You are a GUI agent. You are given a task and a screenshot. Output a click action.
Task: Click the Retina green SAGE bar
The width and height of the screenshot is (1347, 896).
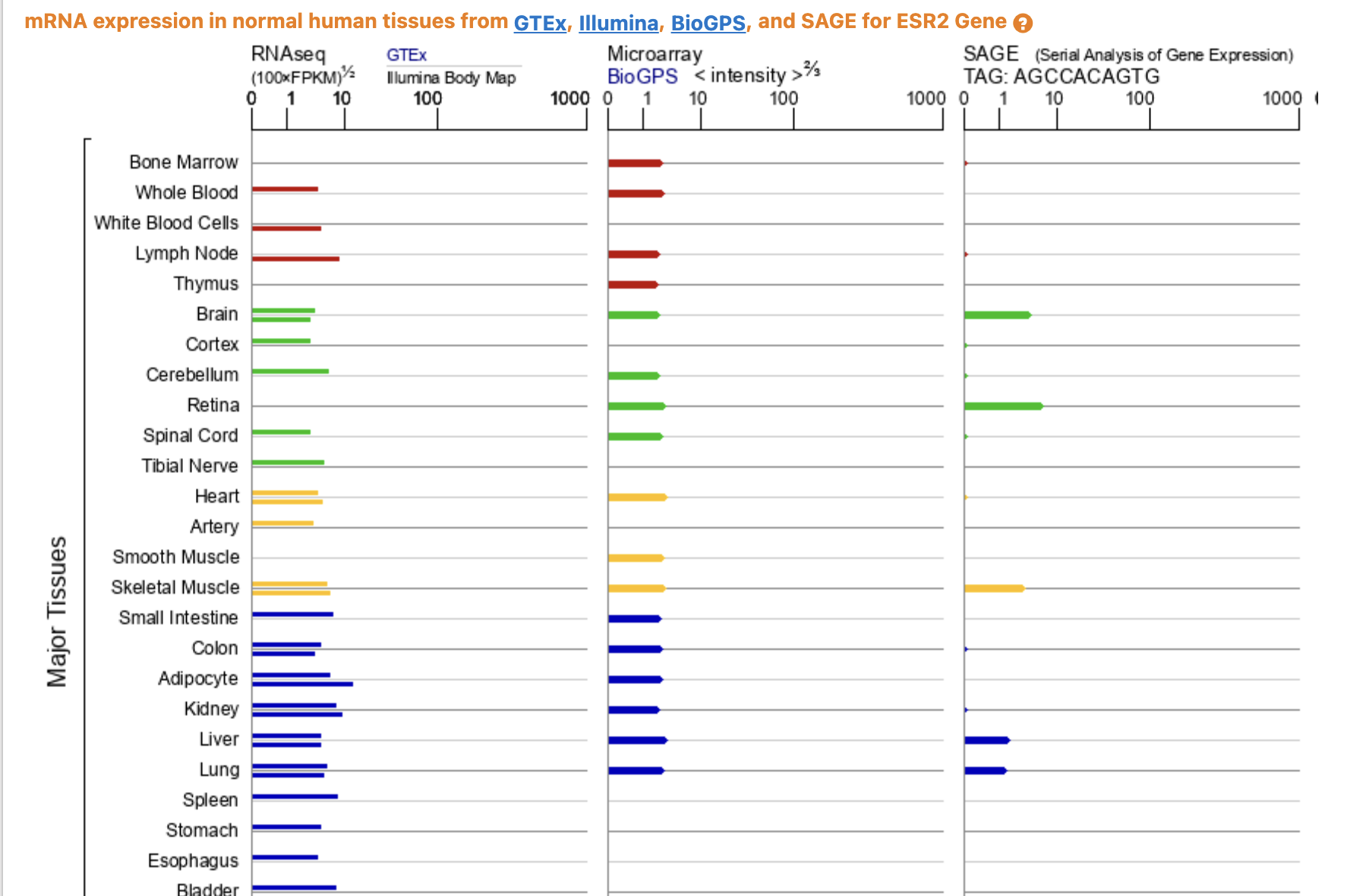pyautogui.click(x=1004, y=406)
